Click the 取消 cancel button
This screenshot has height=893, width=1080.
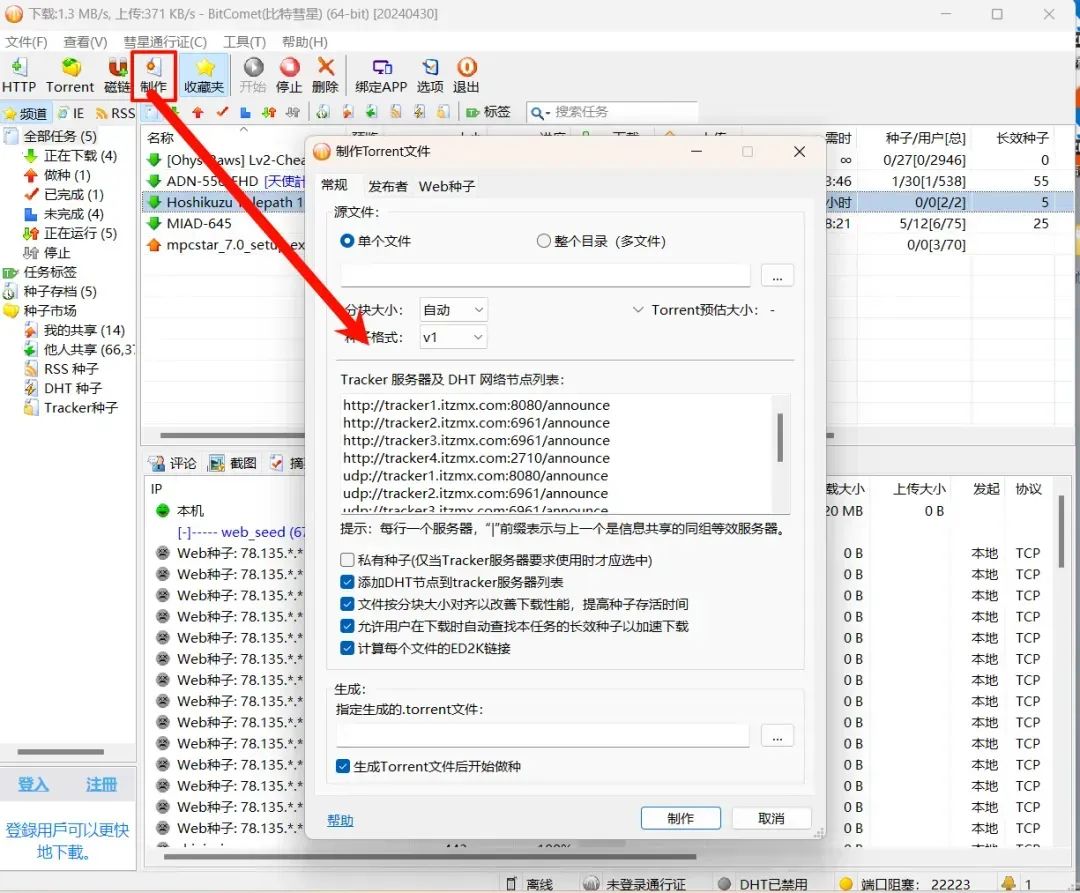[x=771, y=818]
